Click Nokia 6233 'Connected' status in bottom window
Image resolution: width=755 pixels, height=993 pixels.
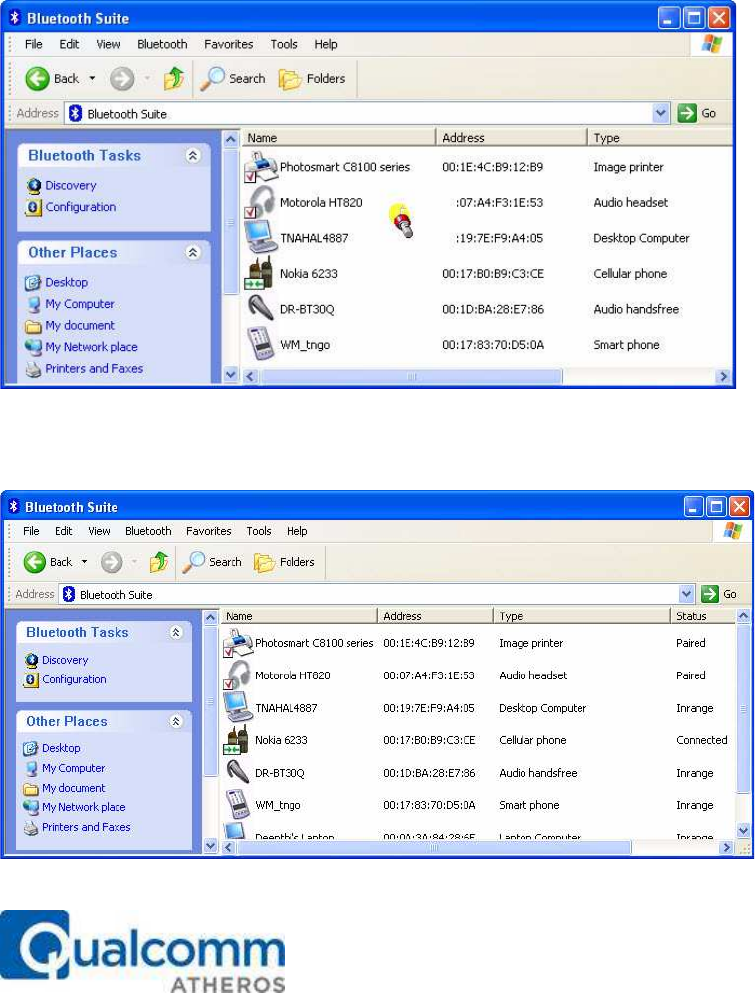pos(701,740)
